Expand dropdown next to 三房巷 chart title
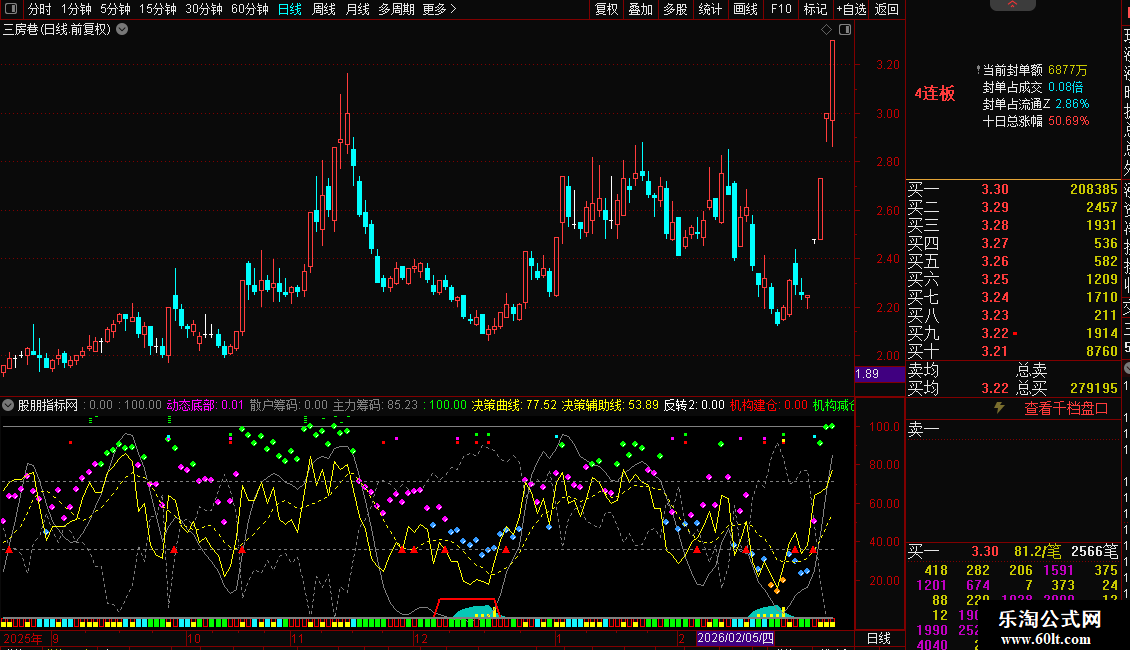 122,29
